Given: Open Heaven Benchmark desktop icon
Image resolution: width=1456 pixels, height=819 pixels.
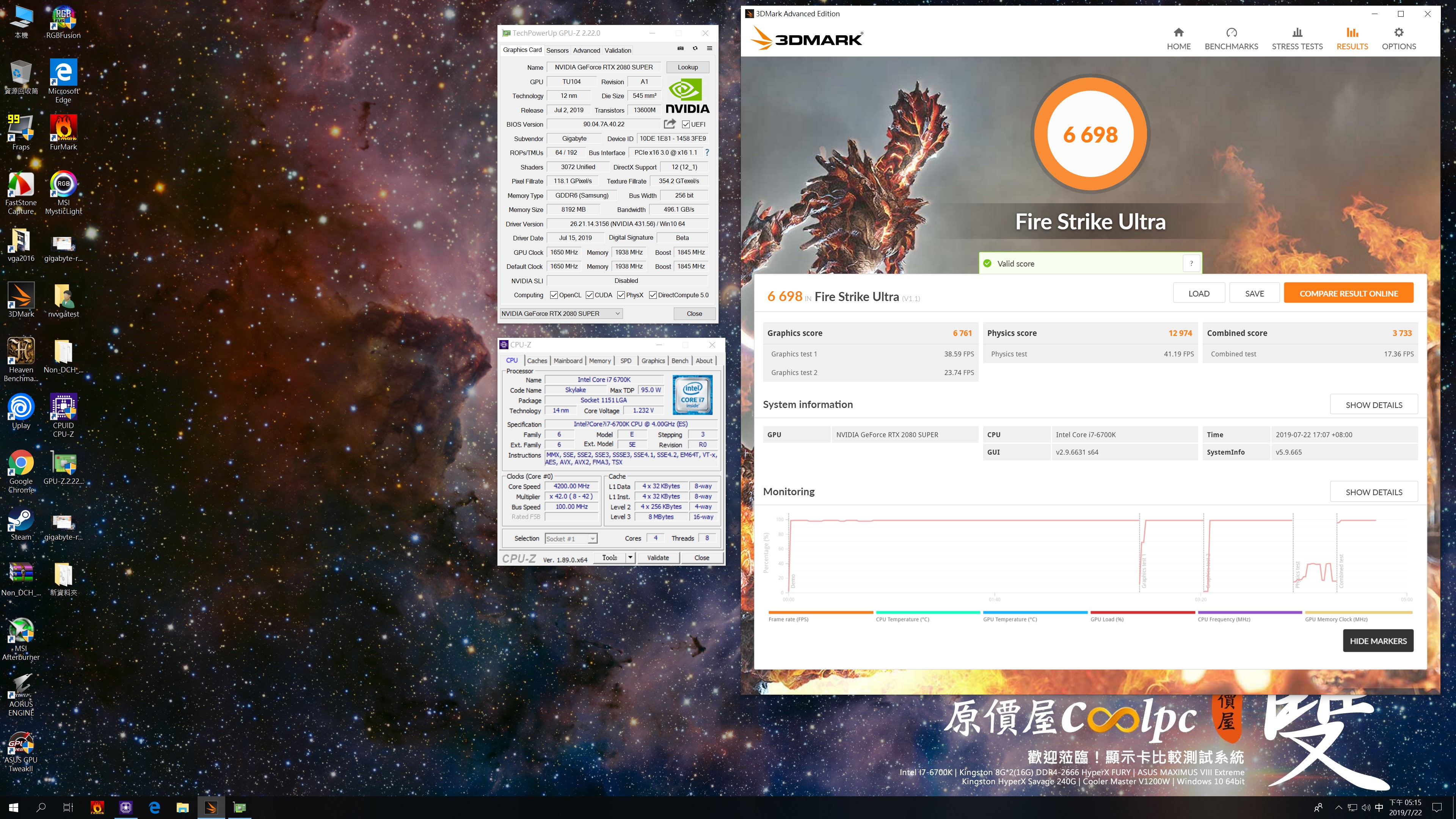Looking at the screenshot, I should pos(21,360).
